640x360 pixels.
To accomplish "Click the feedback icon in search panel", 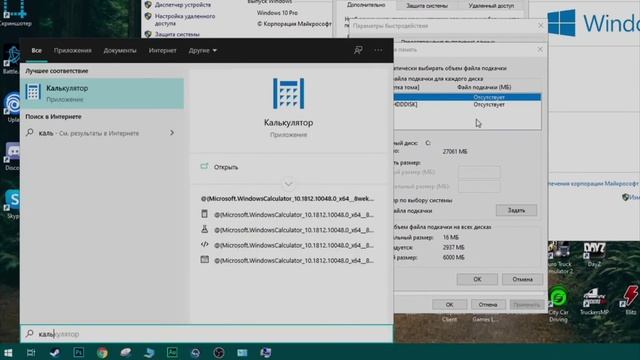I will point(358,50).
